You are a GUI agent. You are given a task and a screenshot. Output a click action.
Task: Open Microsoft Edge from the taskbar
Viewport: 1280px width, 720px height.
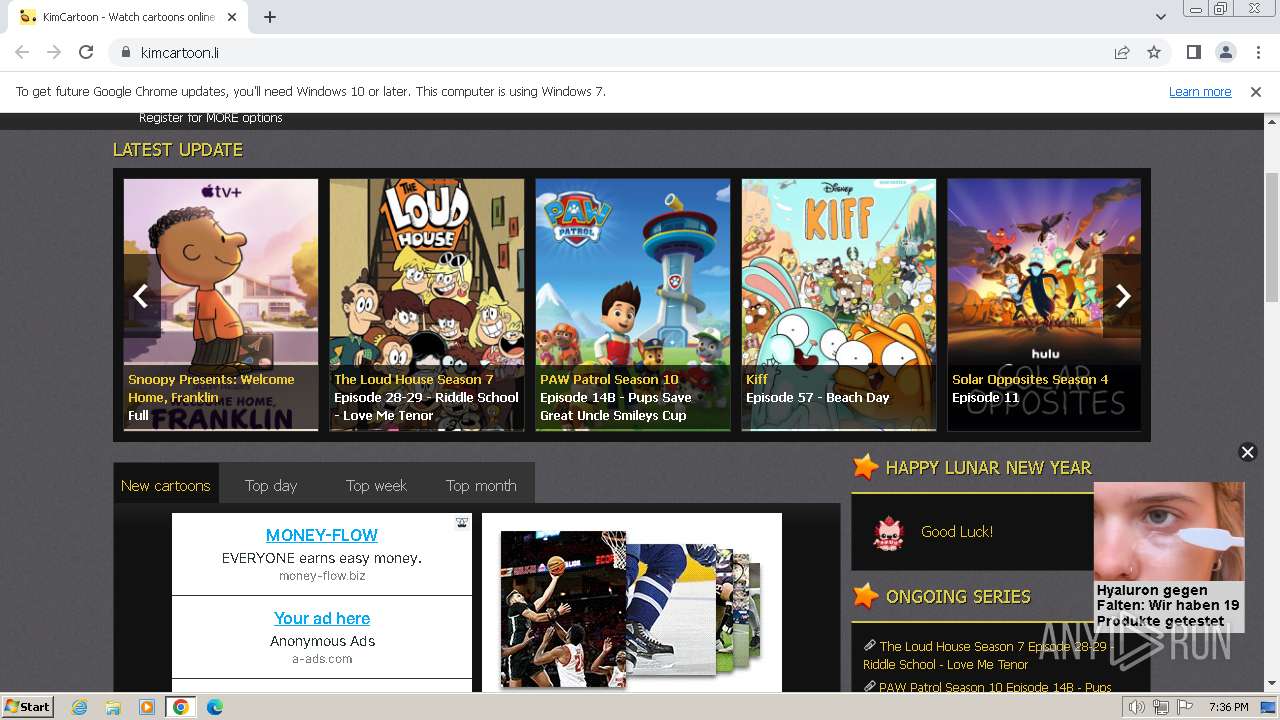(215, 707)
